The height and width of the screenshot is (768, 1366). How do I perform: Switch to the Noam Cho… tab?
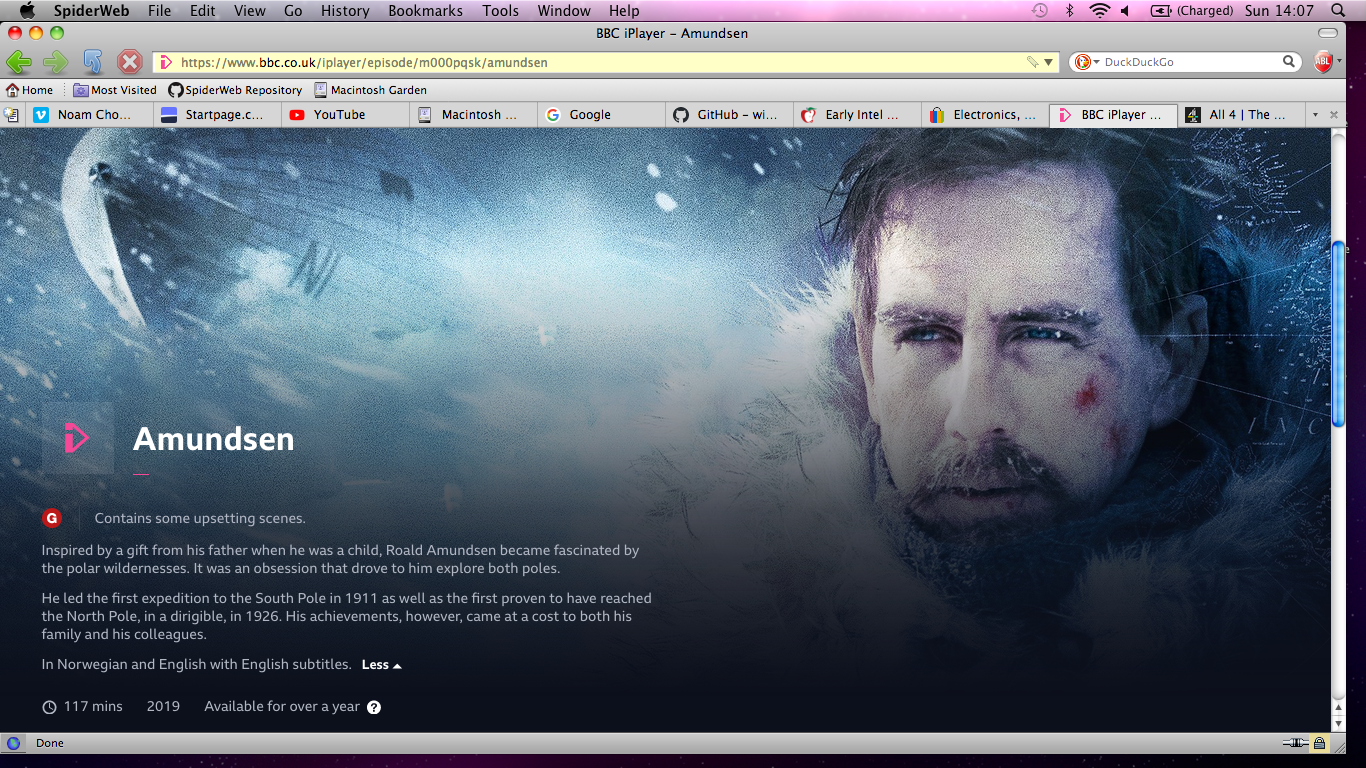point(90,115)
